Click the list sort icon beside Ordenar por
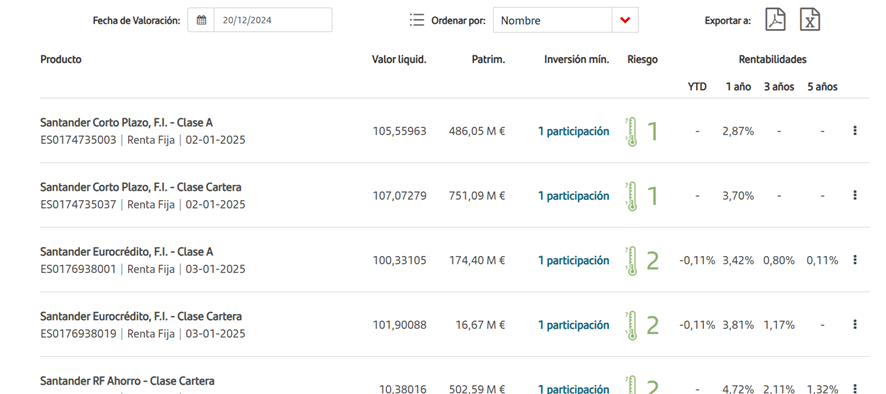 tap(416, 20)
